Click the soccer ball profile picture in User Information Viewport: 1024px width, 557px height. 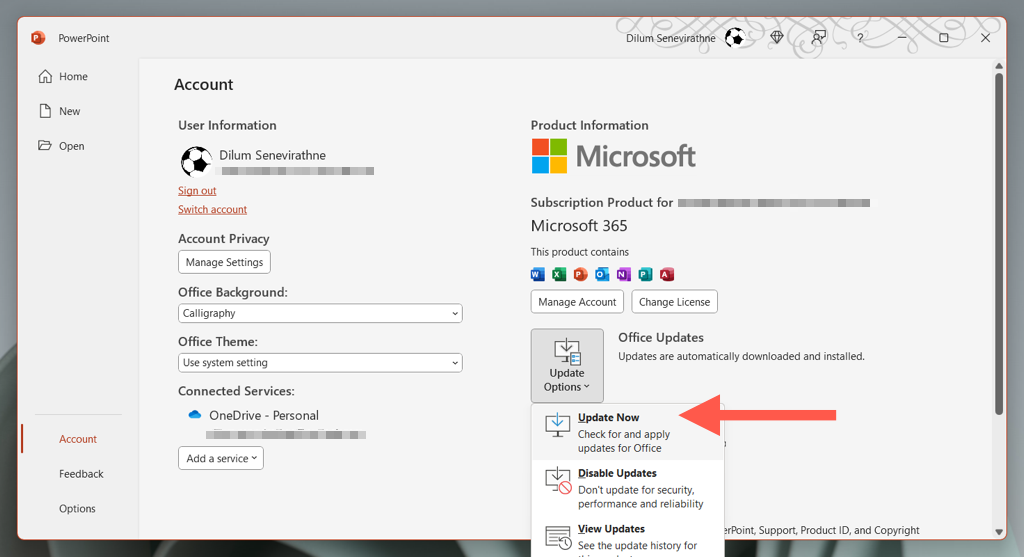[x=196, y=161]
